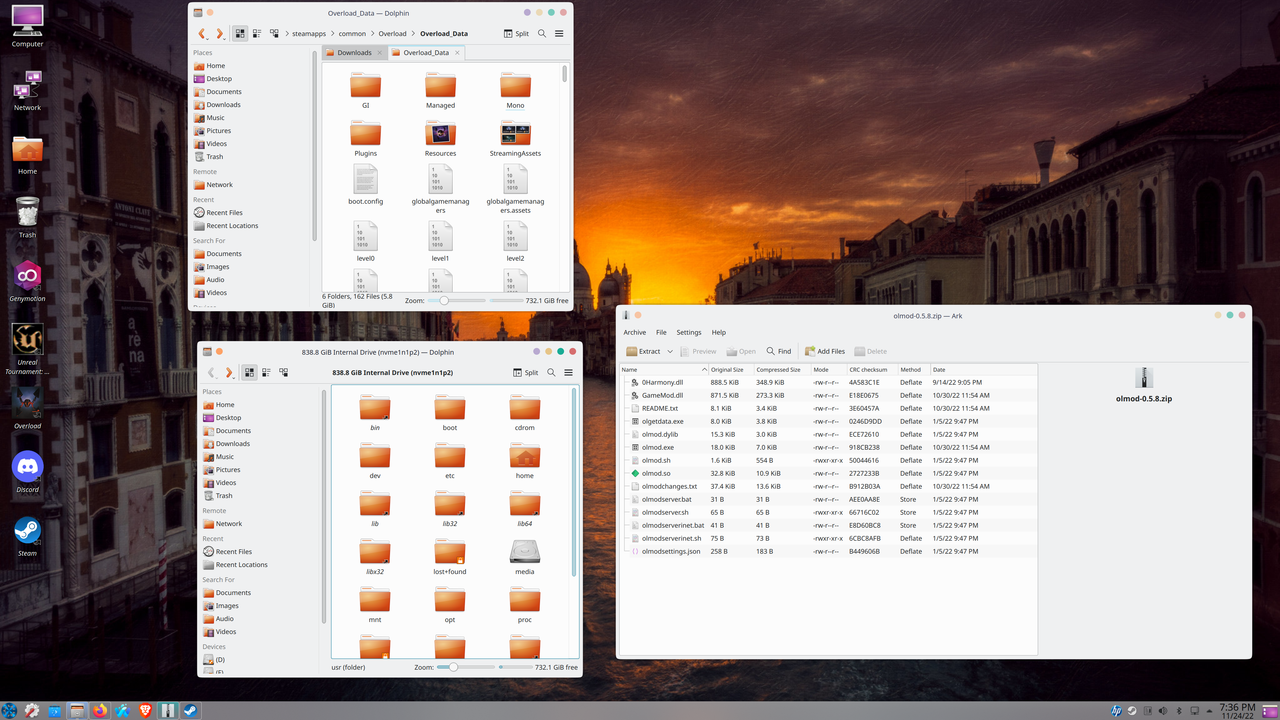Viewport: 1280px width, 720px height.
Task: Expand arrow between common and Overload breadcrumb
Action: [372, 34]
